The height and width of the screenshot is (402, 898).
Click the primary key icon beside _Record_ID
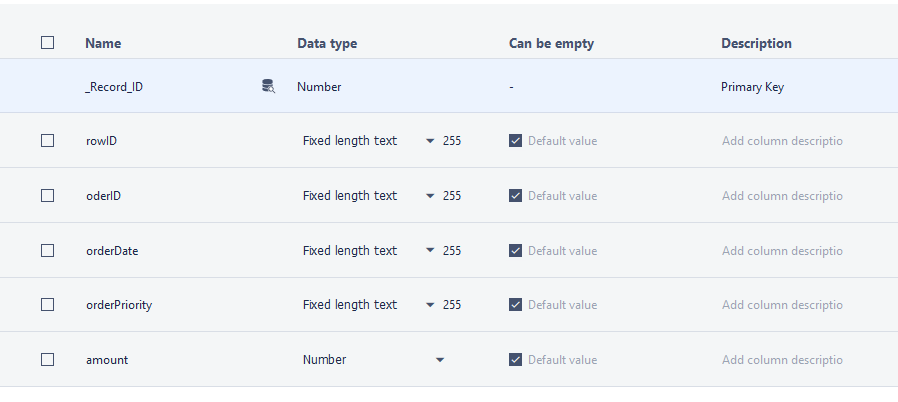[268, 87]
